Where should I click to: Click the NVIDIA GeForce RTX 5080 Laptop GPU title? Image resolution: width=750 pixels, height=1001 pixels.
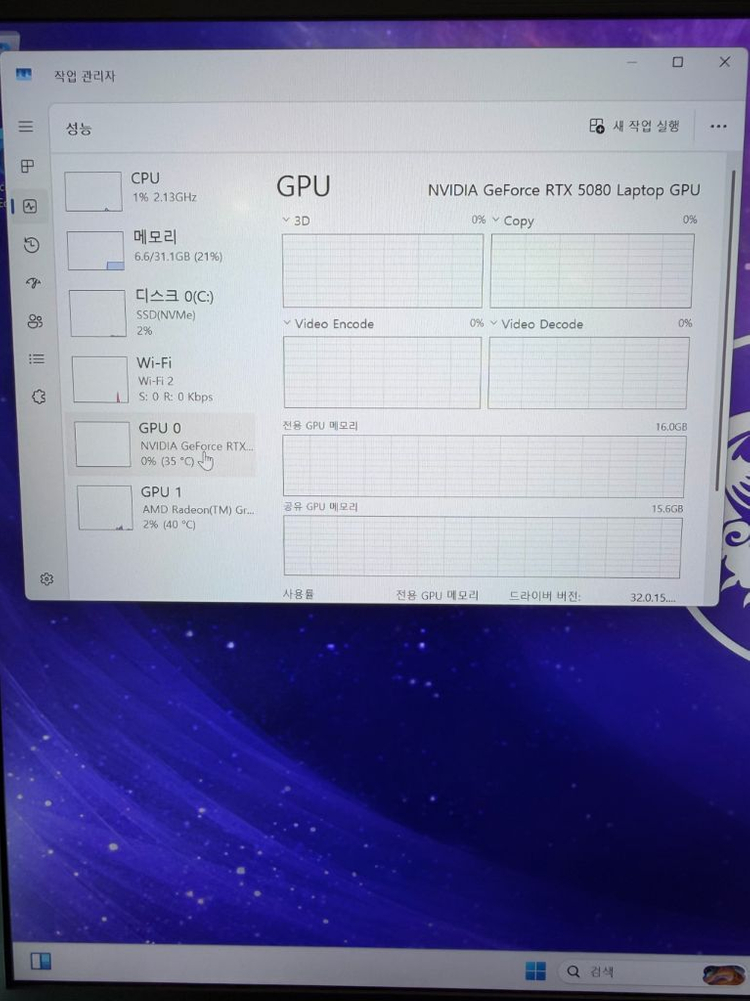point(564,190)
